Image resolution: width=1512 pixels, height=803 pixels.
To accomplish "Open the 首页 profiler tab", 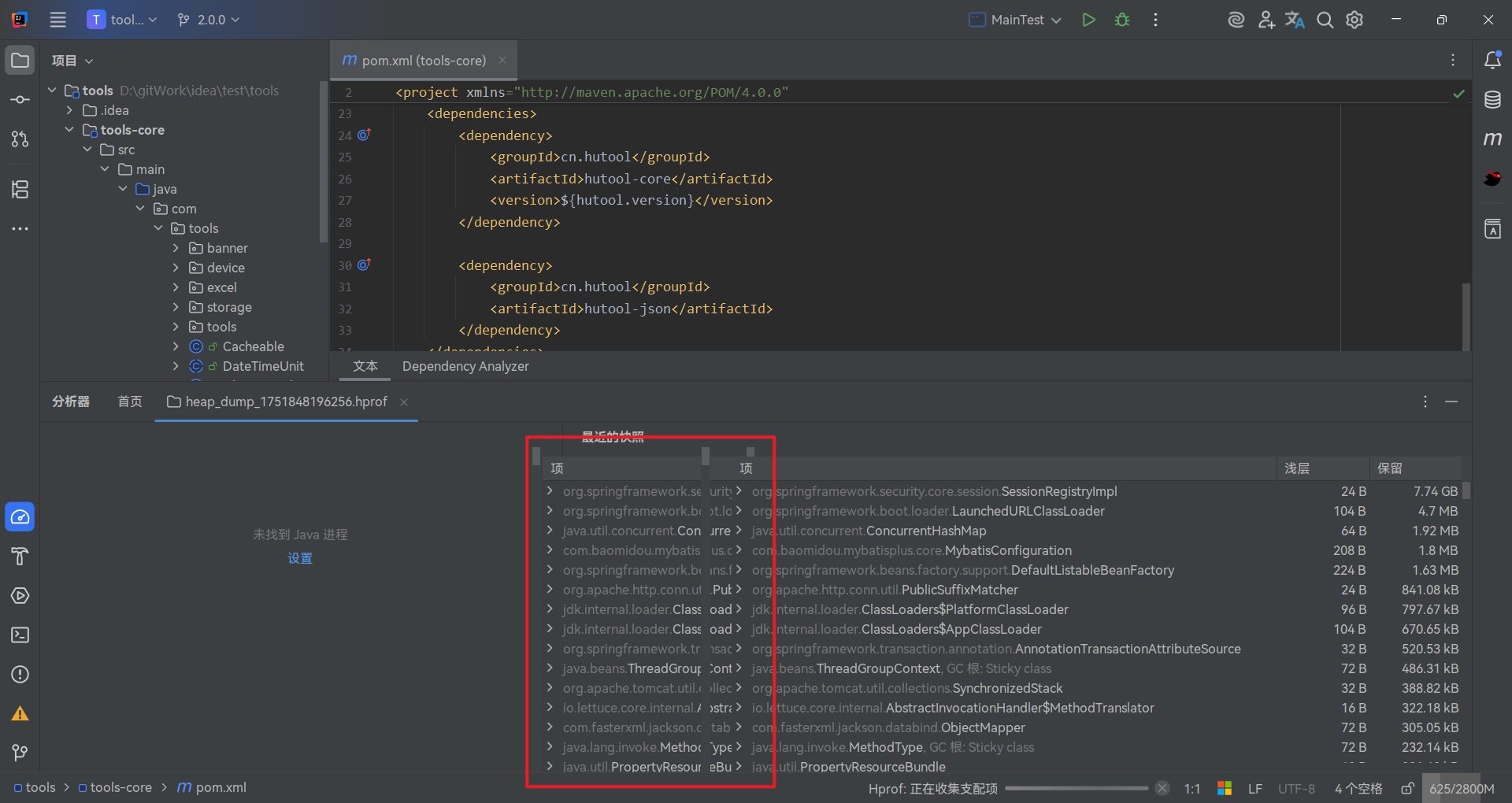I will tap(130, 401).
